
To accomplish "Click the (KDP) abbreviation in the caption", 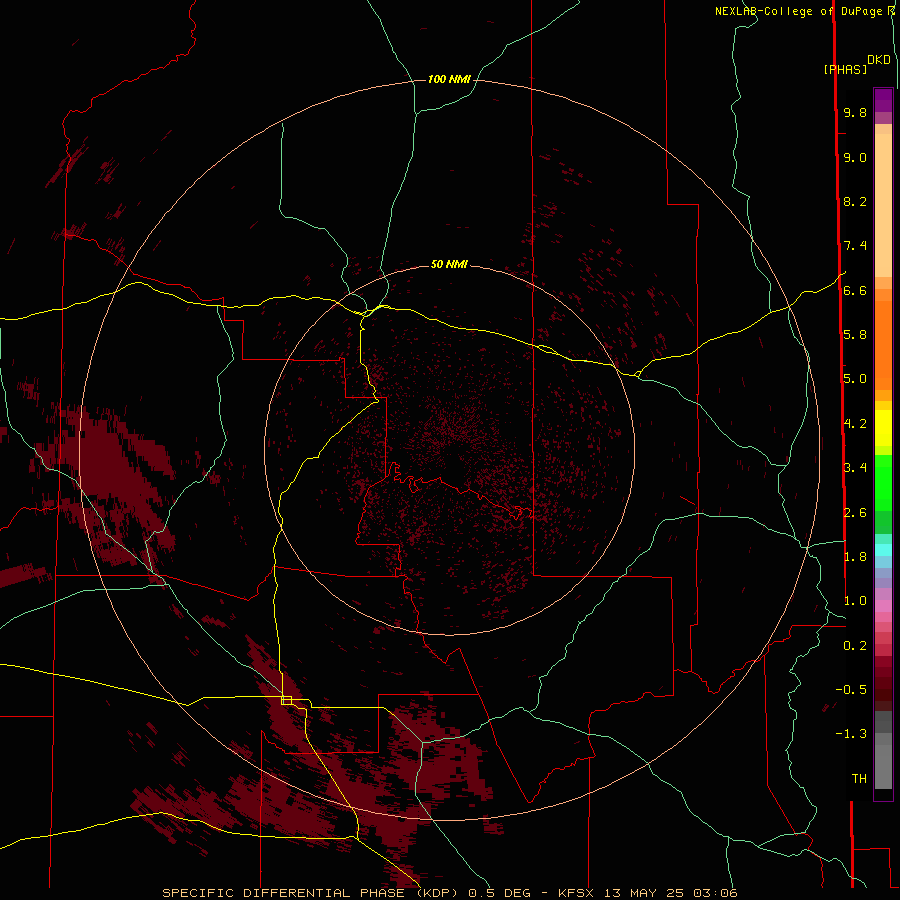I will tap(439, 893).
